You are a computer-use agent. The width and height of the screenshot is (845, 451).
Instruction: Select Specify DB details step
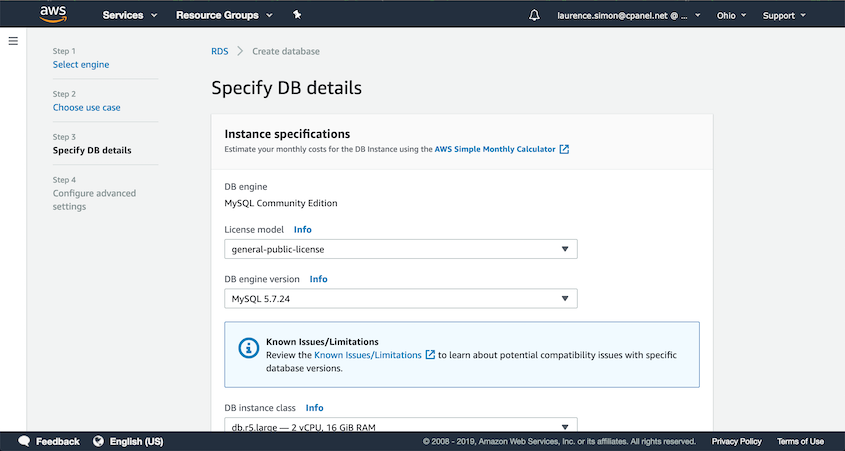[92, 150]
